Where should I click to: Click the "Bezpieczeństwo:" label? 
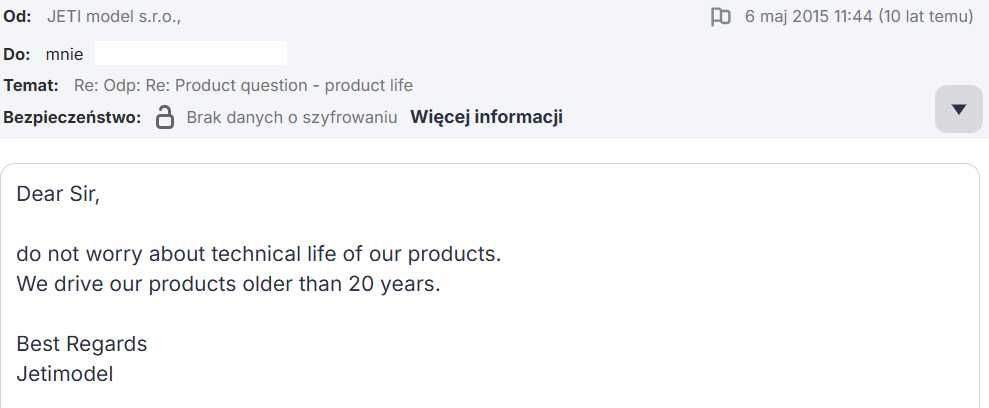point(72,117)
